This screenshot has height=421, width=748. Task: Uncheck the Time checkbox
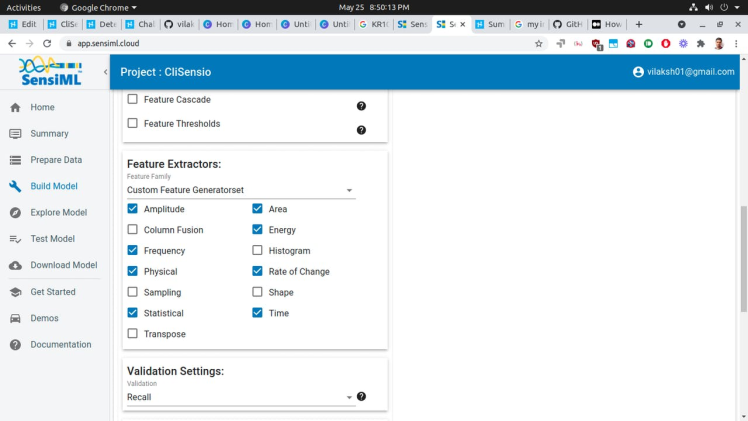pyautogui.click(x=257, y=313)
